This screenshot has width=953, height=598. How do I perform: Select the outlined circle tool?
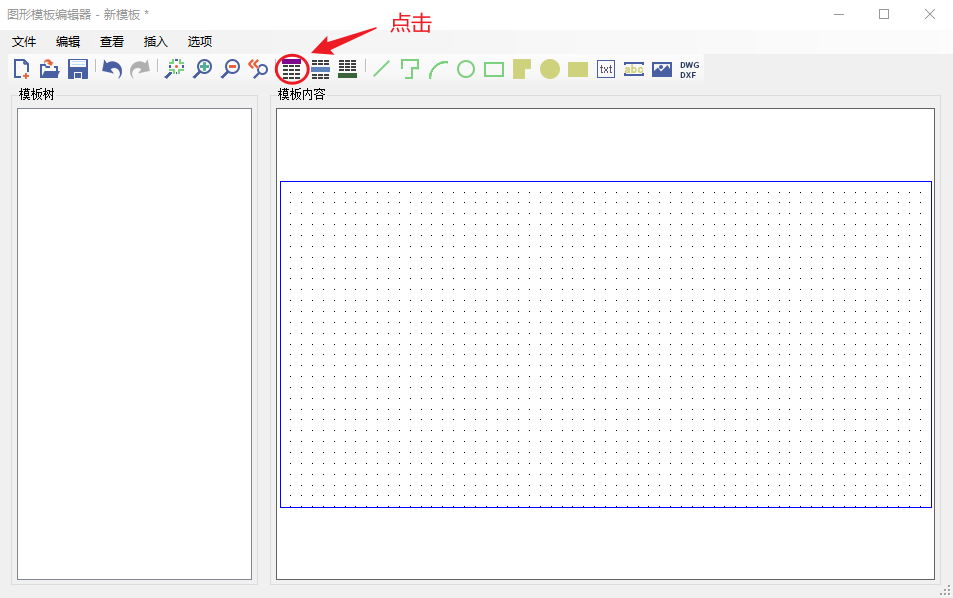pyautogui.click(x=466, y=69)
